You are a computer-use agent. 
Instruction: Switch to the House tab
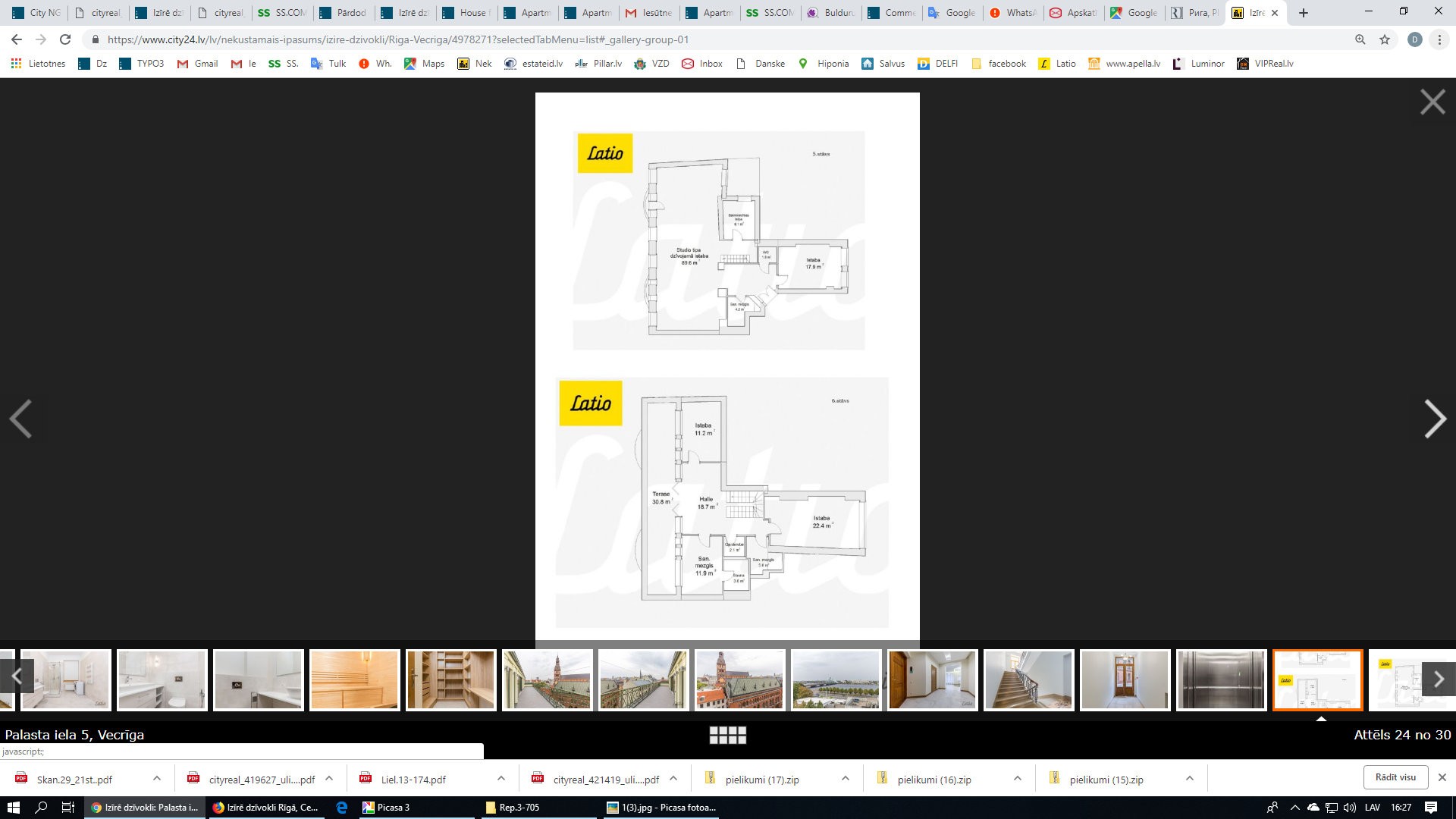467,13
